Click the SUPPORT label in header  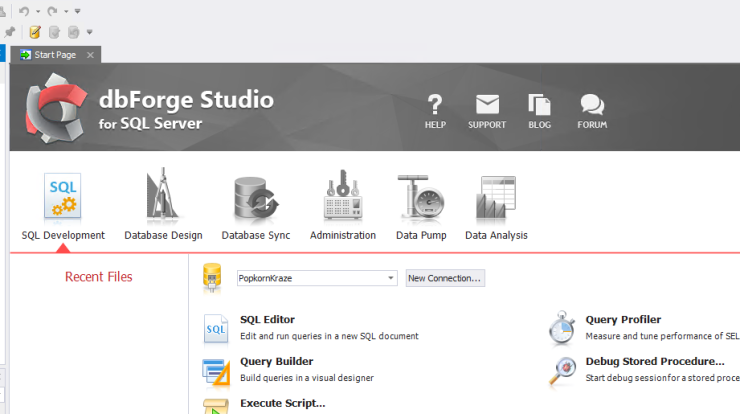point(487,125)
